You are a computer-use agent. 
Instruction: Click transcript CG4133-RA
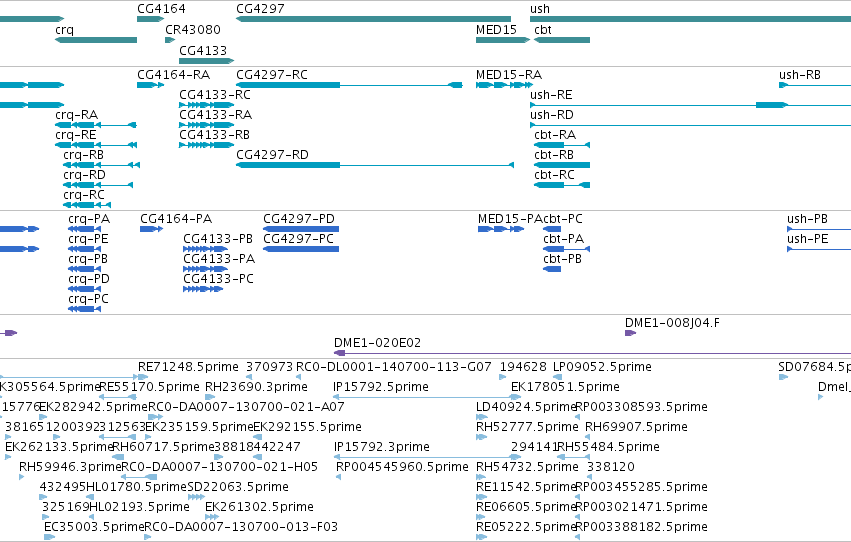click(x=207, y=125)
